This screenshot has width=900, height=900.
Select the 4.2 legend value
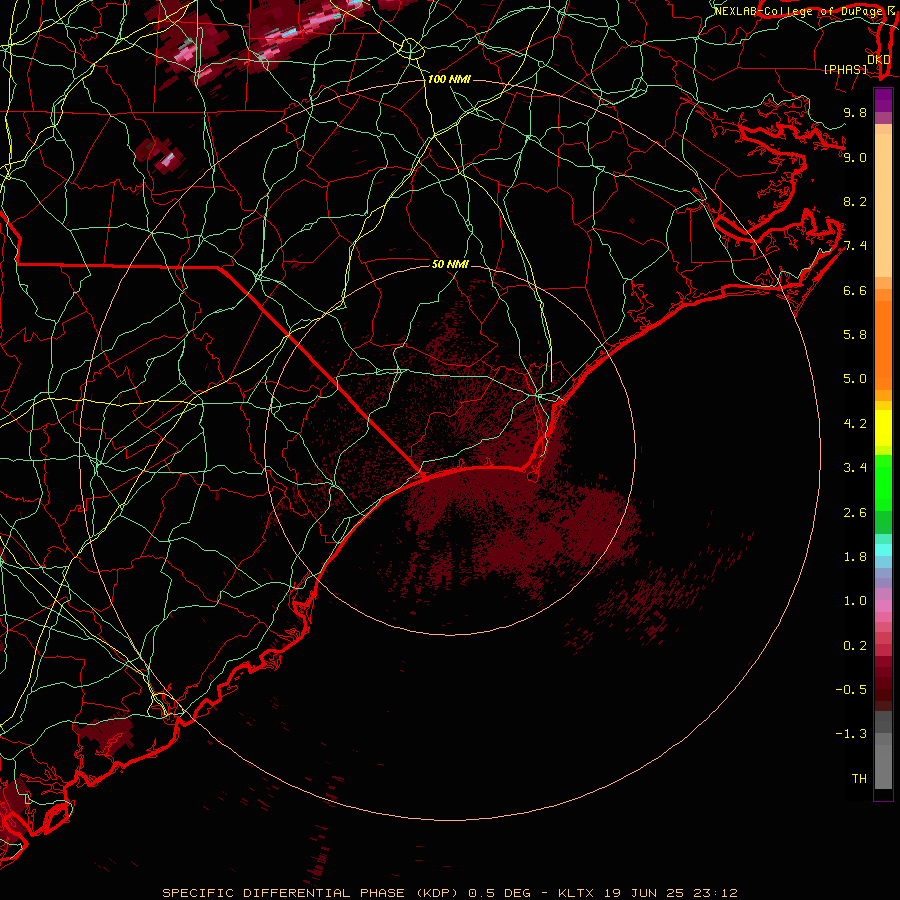[x=855, y=424]
